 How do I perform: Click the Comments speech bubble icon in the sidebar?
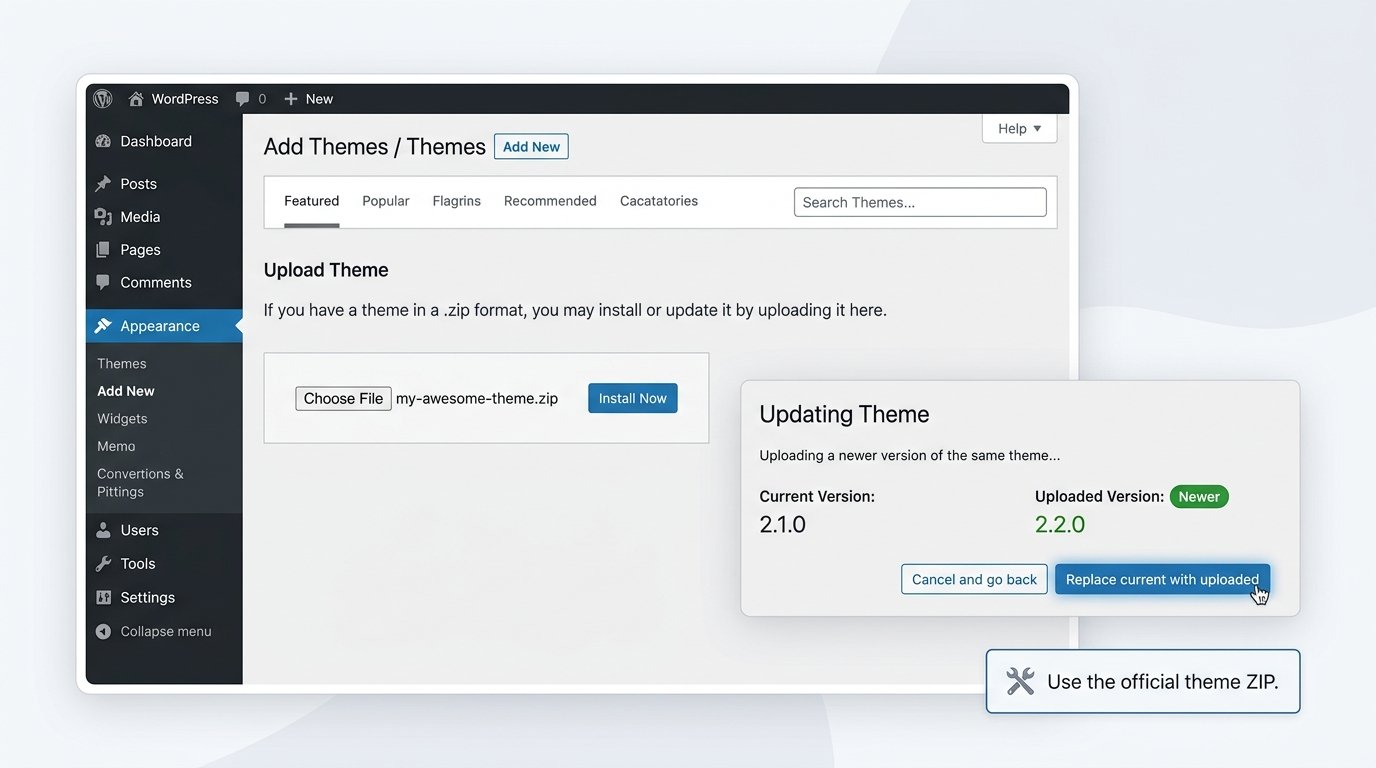tap(103, 283)
